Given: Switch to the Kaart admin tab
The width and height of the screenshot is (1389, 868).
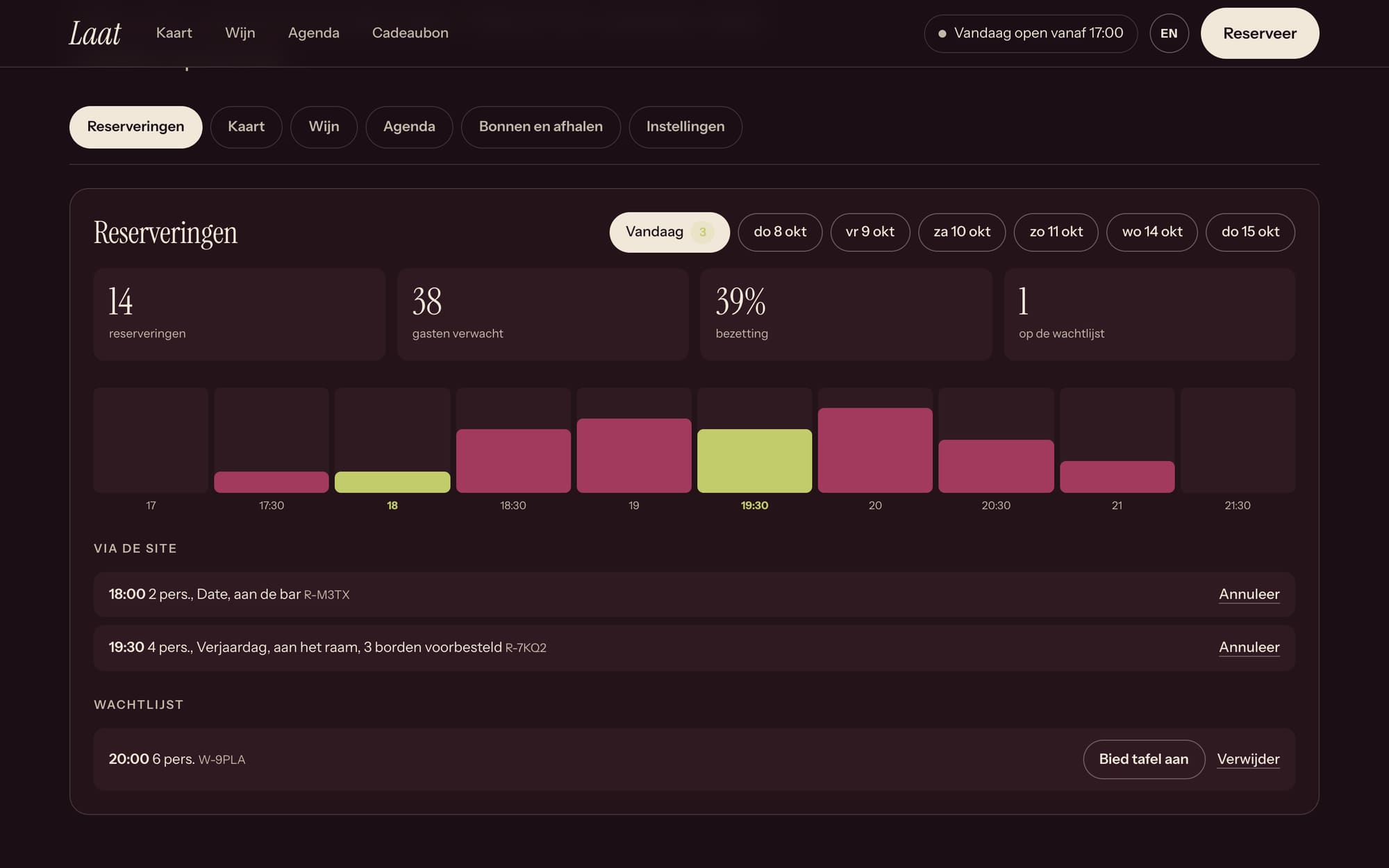Looking at the screenshot, I should 247,126.
